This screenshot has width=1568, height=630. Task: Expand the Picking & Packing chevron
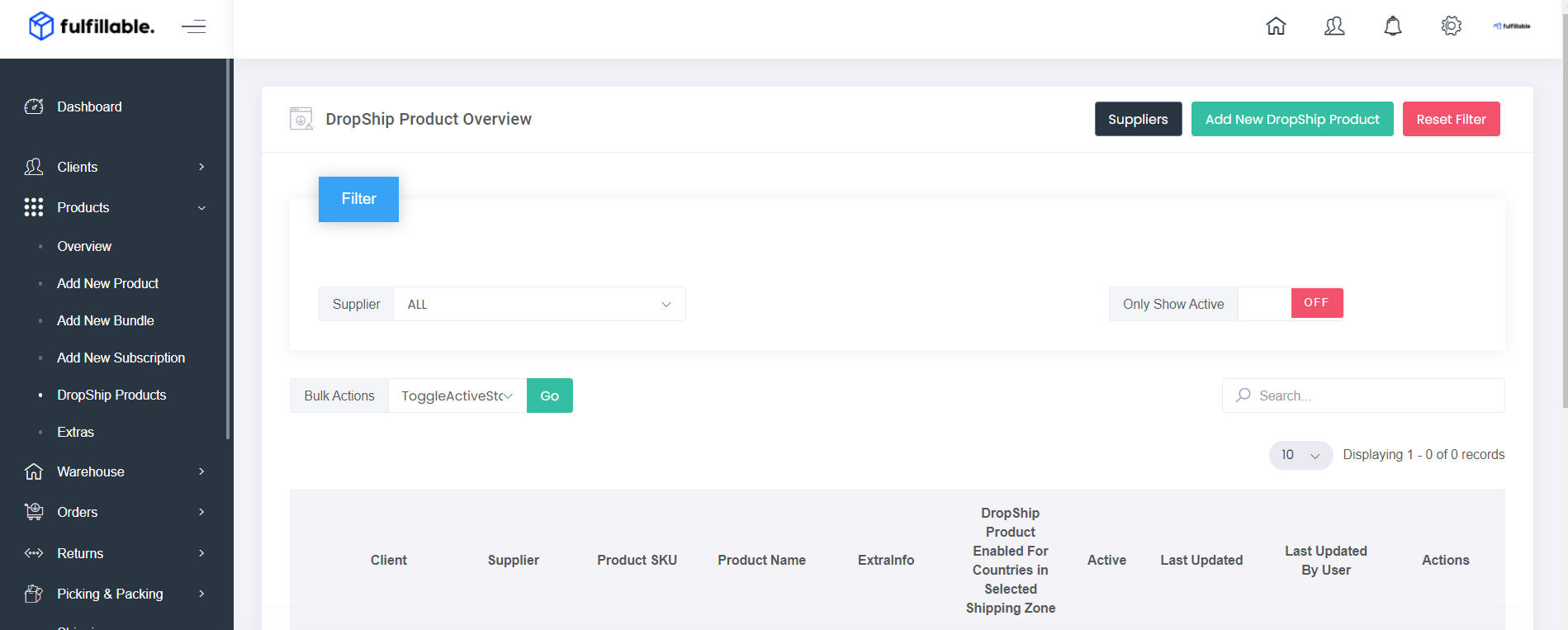pos(201,594)
